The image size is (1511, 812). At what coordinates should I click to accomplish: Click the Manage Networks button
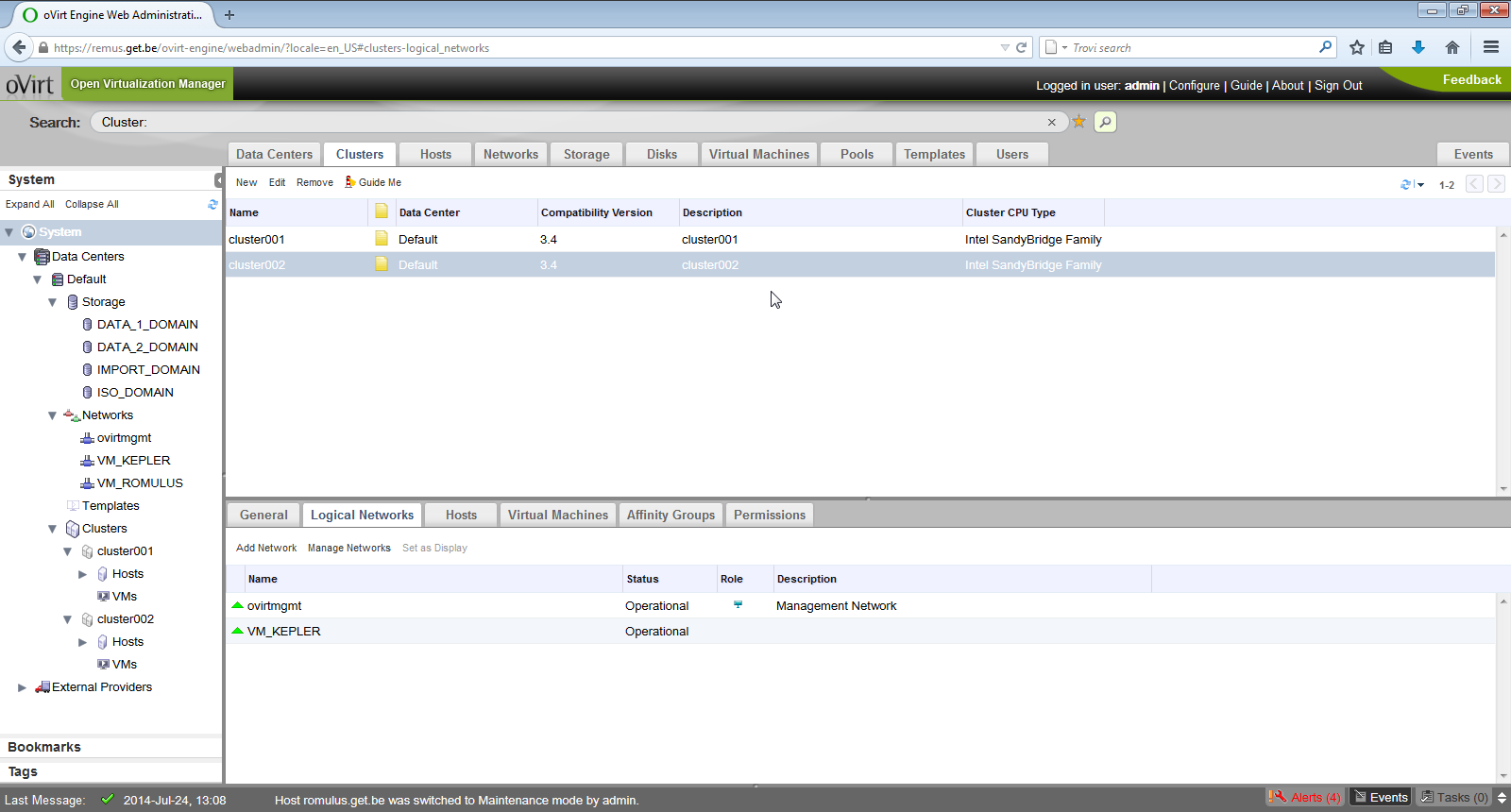(348, 548)
